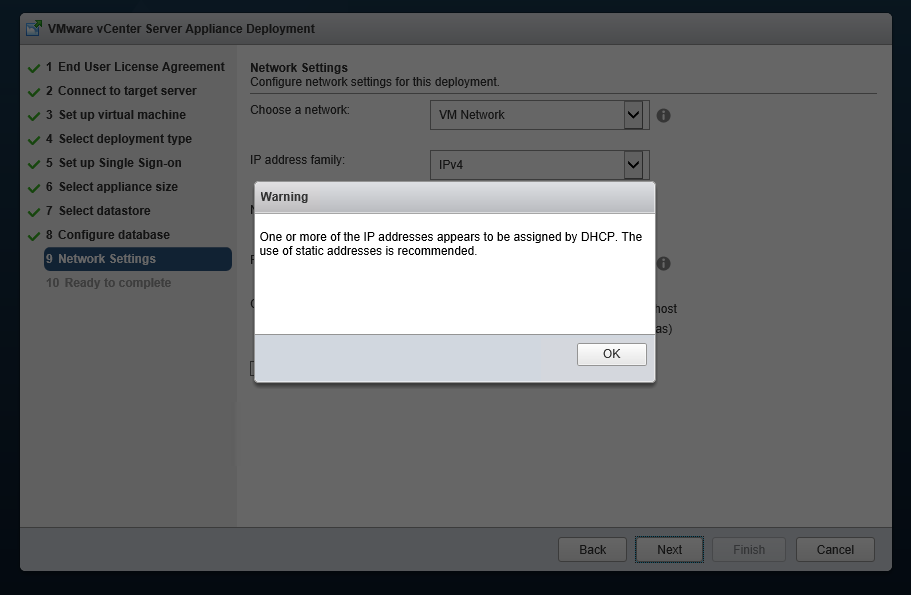Click the info icon partly hidden behind warning dialog
The image size is (911, 595).
(663, 263)
